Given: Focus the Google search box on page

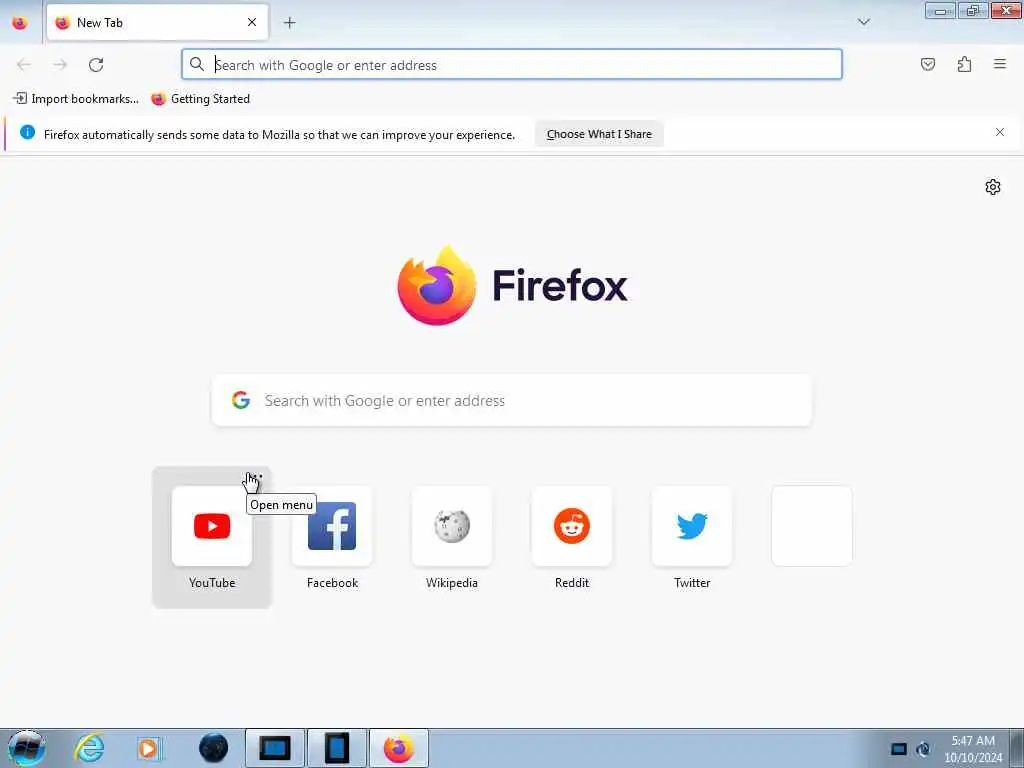Looking at the screenshot, I should coord(511,400).
